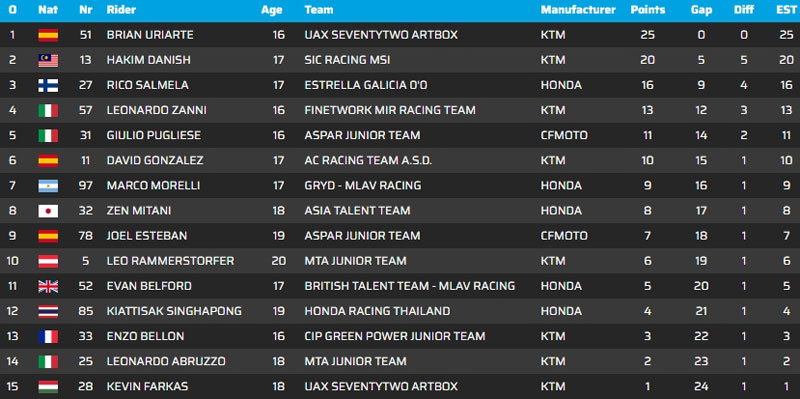This screenshot has width=800, height=399.
Task: Click the Malaysian flag beside Hakim Danish
Action: [48, 60]
